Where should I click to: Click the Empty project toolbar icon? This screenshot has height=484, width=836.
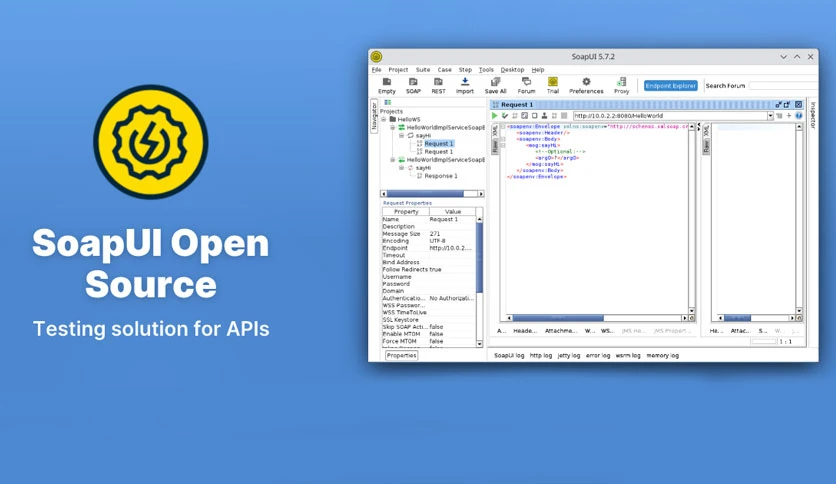(x=387, y=82)
